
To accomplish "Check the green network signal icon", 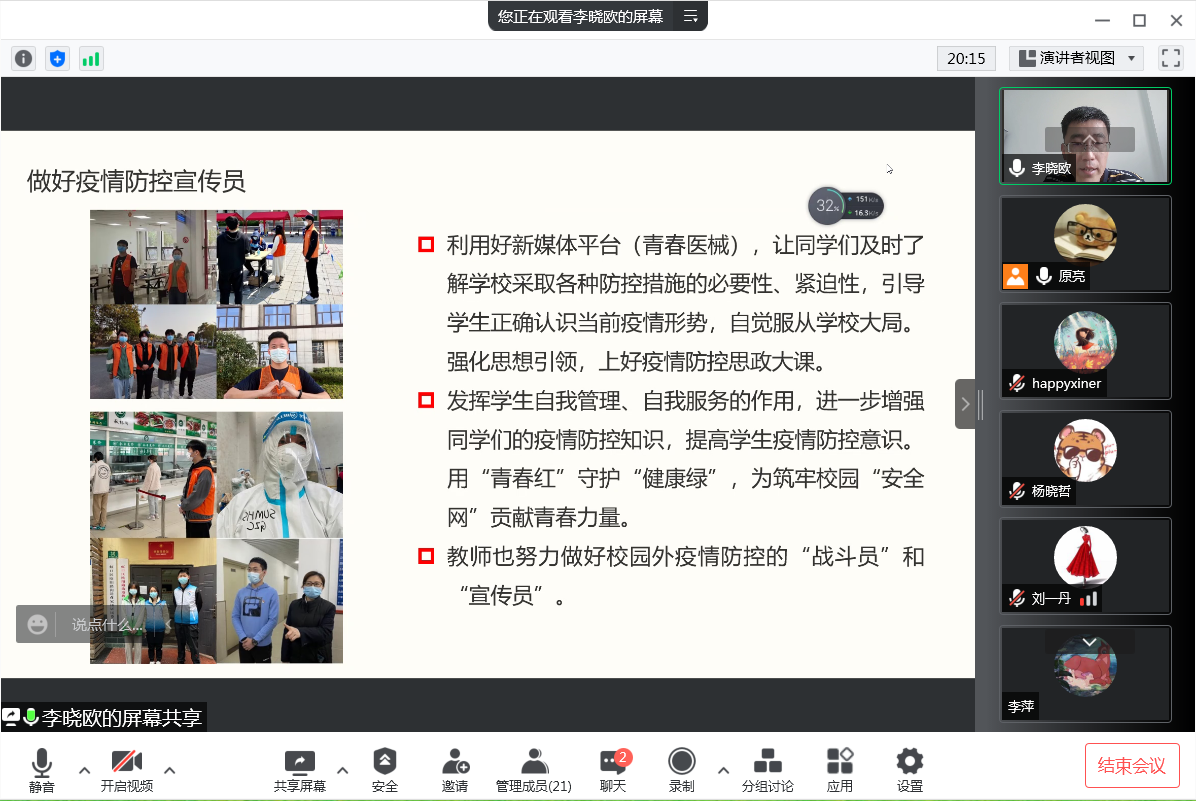I will (91, 59).
